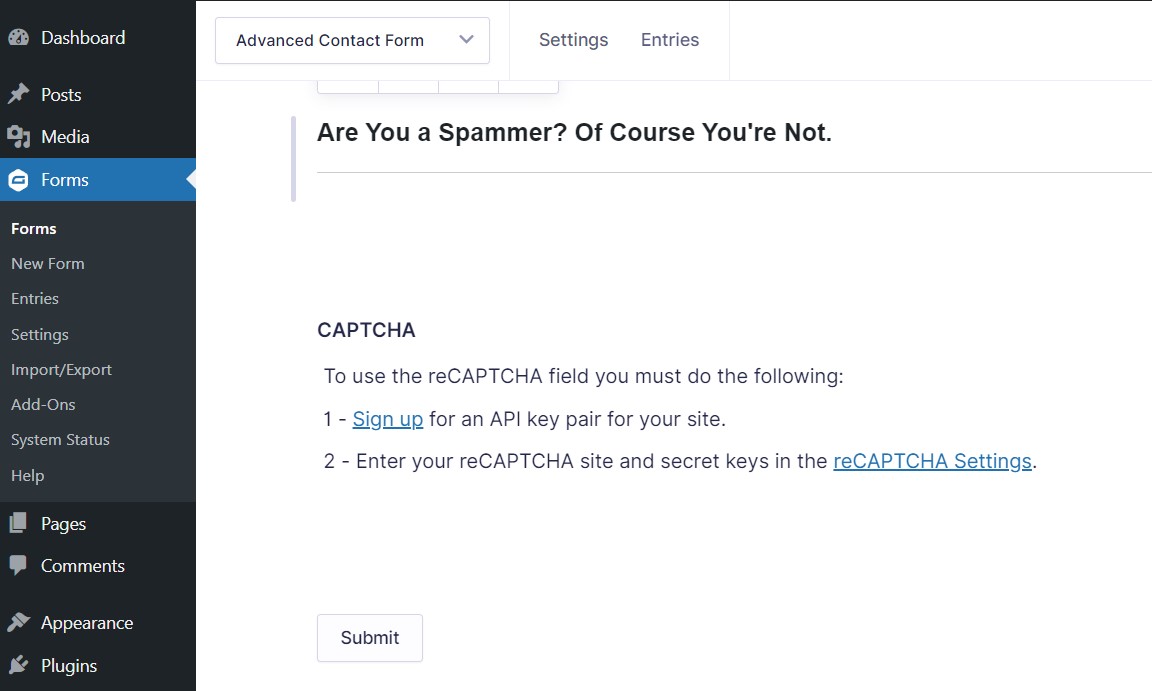Open the Appearance brush icon
1152x691 pixels.
(18, 622)
